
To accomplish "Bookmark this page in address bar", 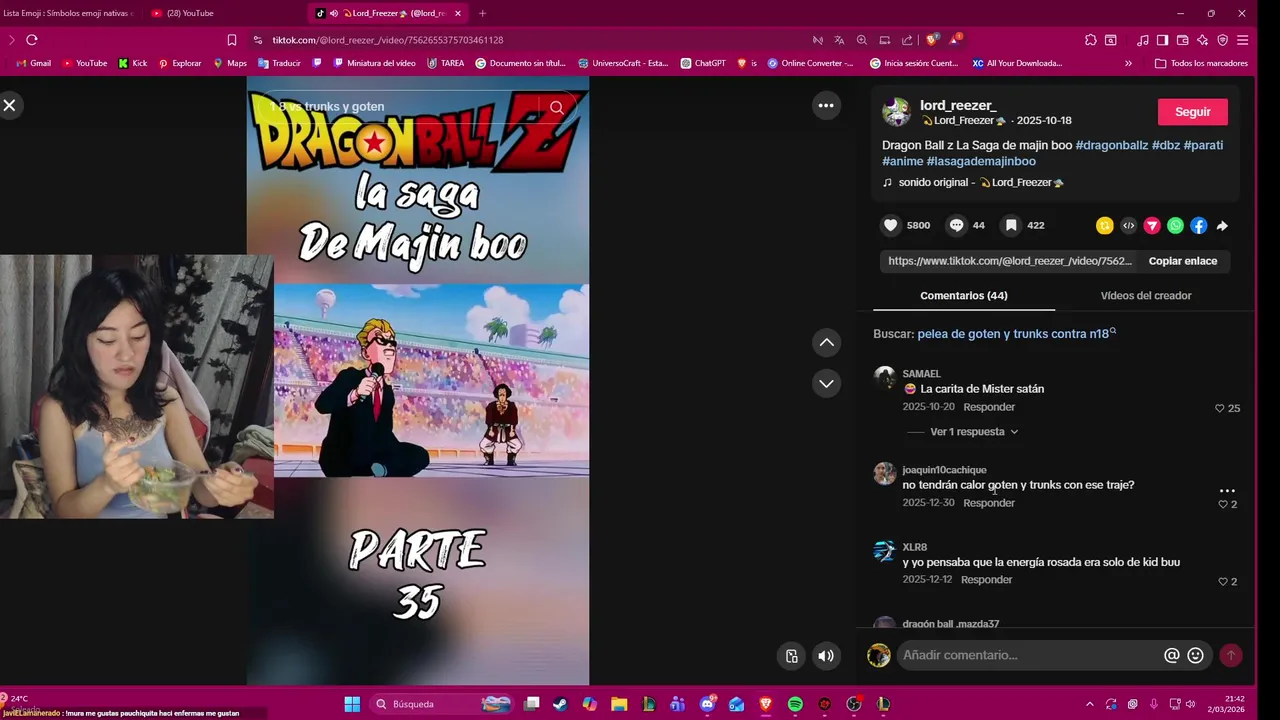I will pos(232,40).
